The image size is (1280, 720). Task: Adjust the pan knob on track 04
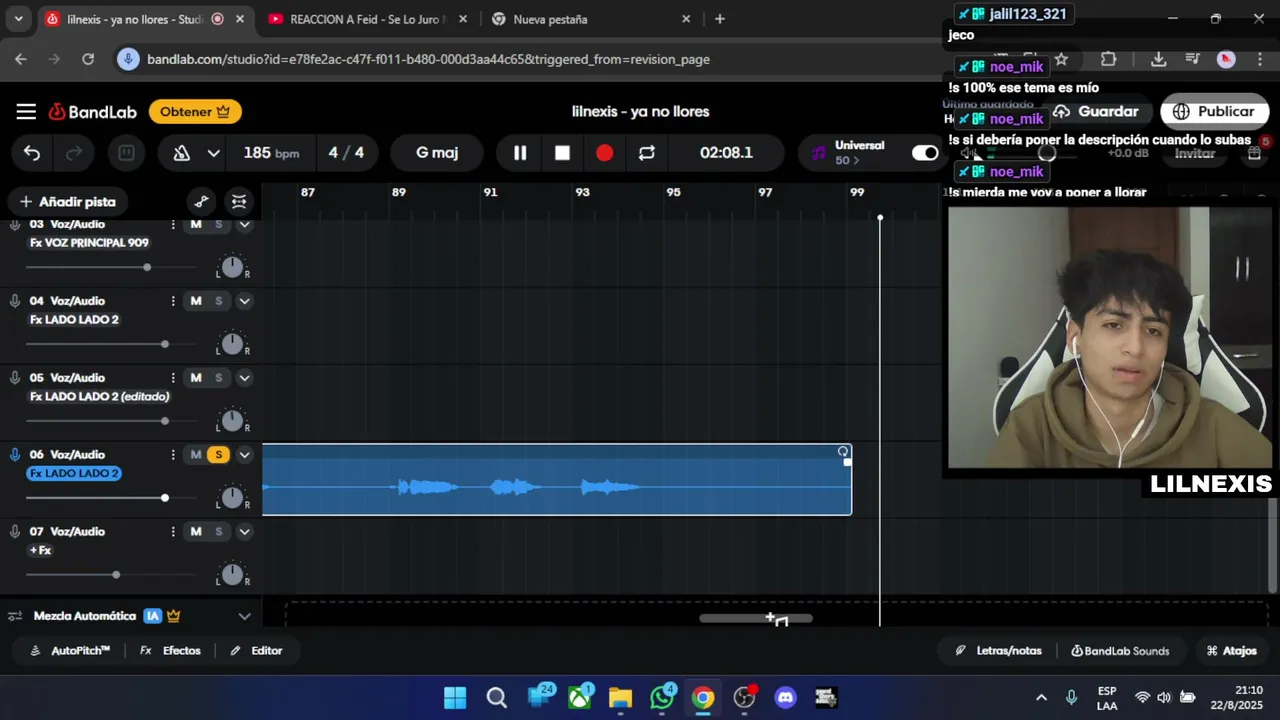(232, 344)
